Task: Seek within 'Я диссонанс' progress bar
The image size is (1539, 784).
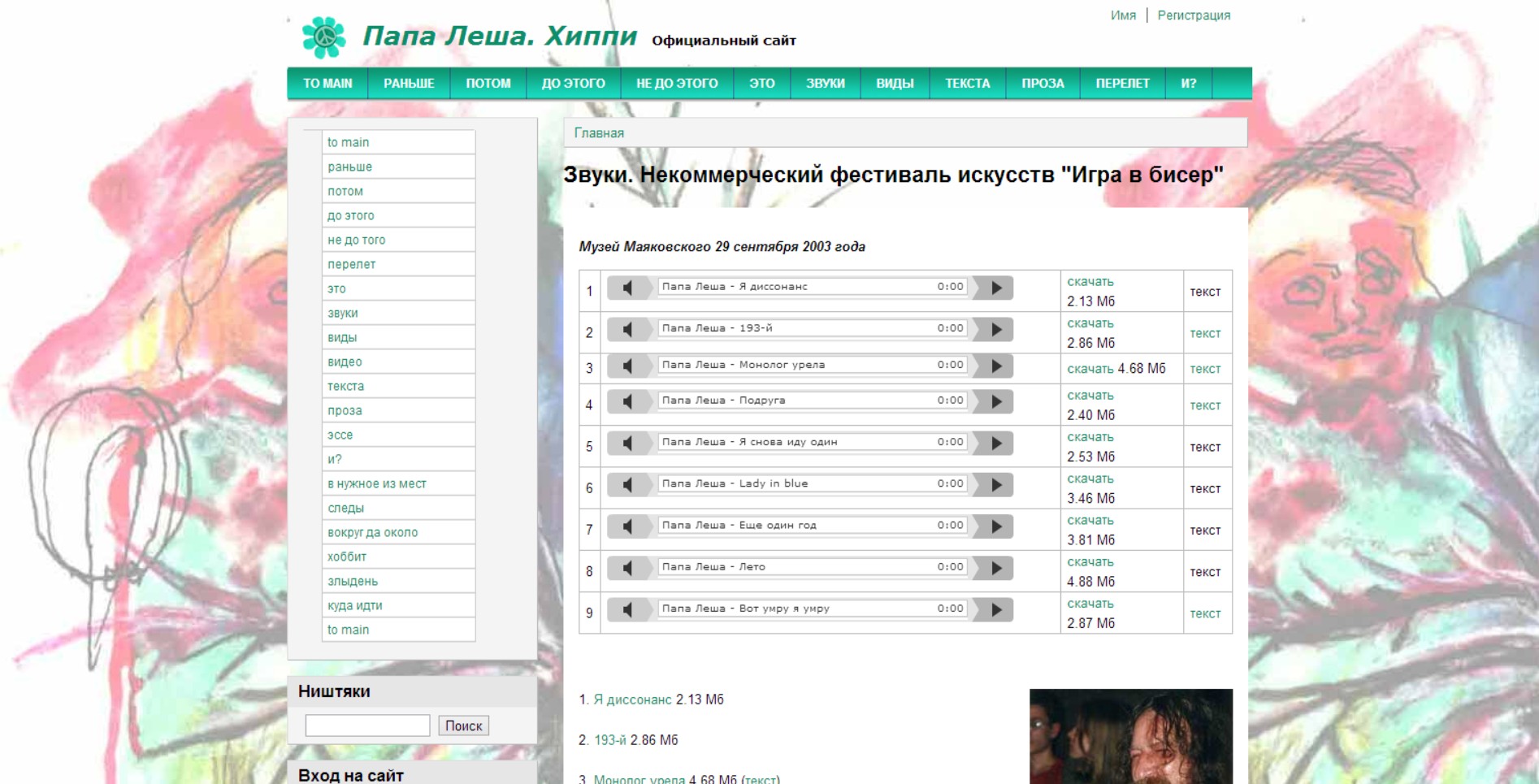Action: click(813, 287)
